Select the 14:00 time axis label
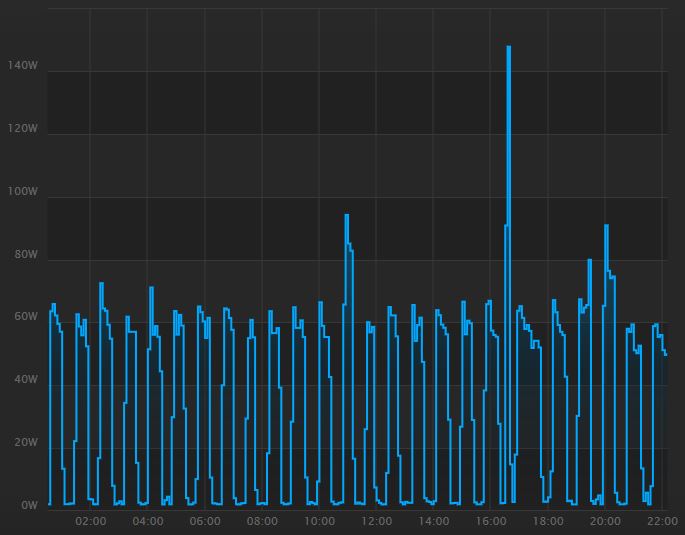The image size is (685, 535). (433, 521)
